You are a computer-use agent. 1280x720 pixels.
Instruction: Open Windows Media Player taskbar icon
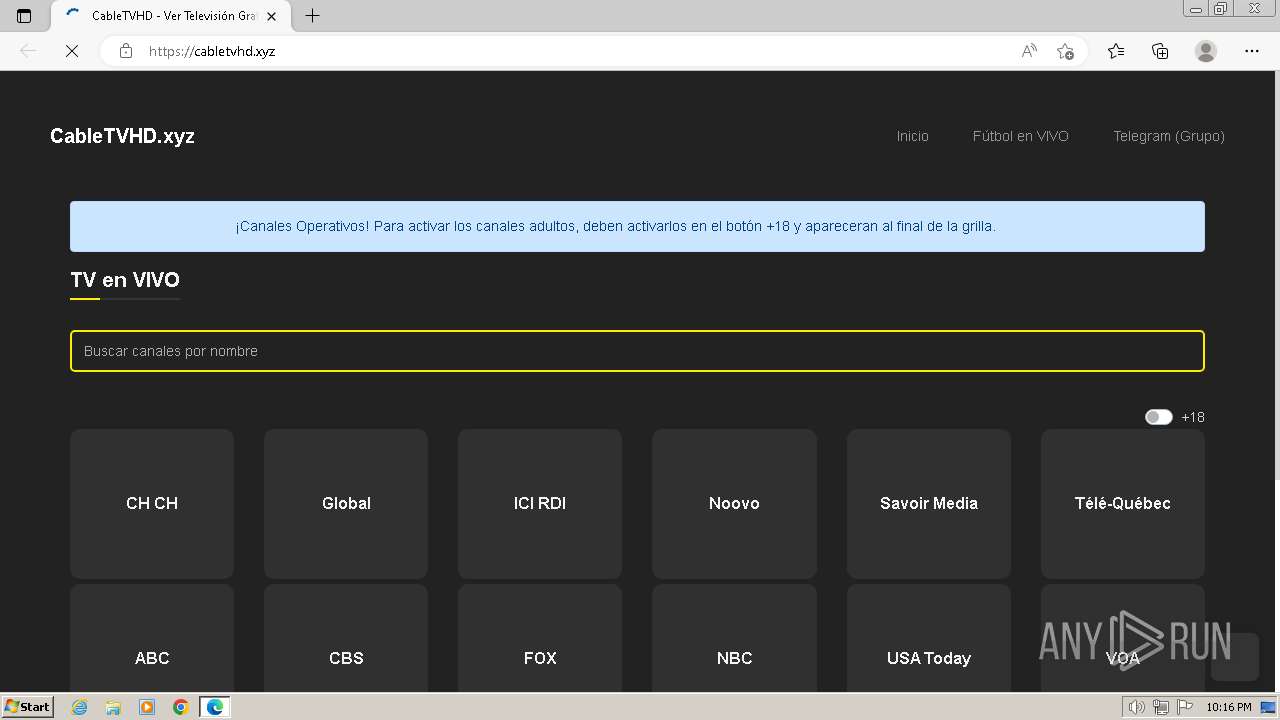click(x=147, y=707)
